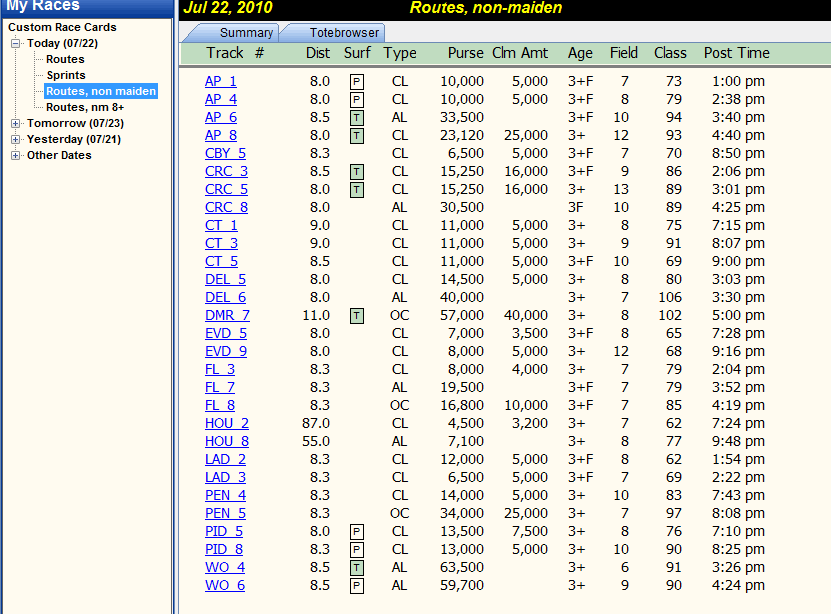
Task: Open the AP 1 race link
Action: pos(221,82)
